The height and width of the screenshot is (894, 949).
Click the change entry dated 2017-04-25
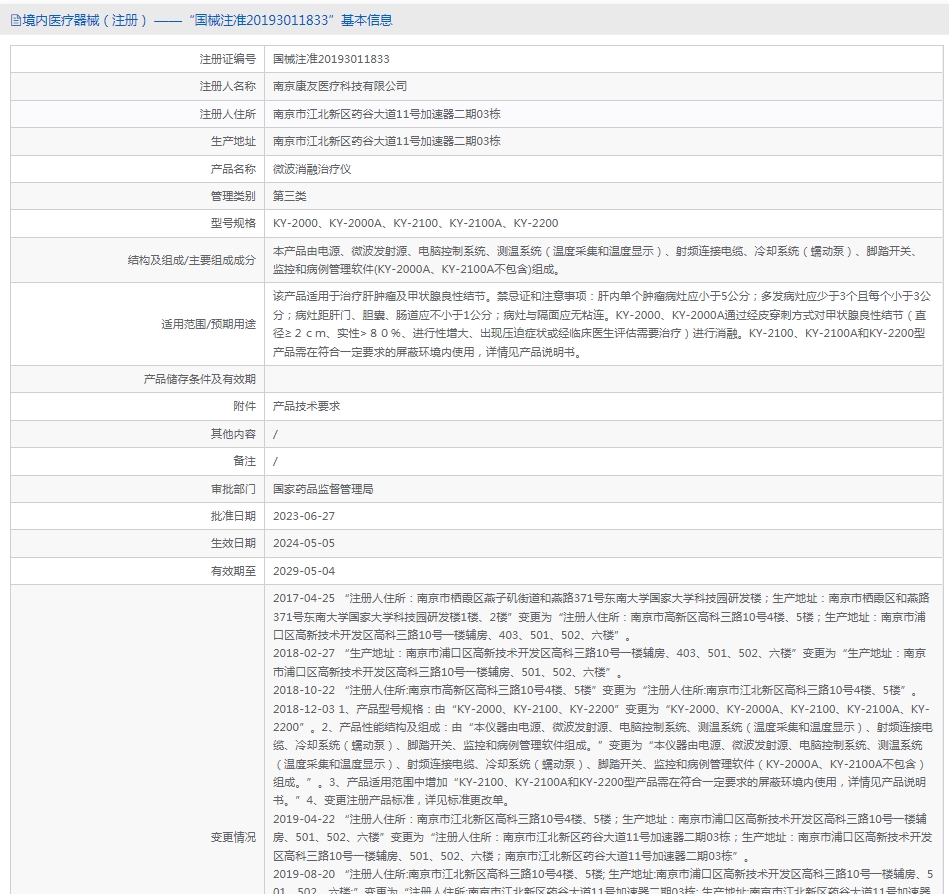point(601,617)
